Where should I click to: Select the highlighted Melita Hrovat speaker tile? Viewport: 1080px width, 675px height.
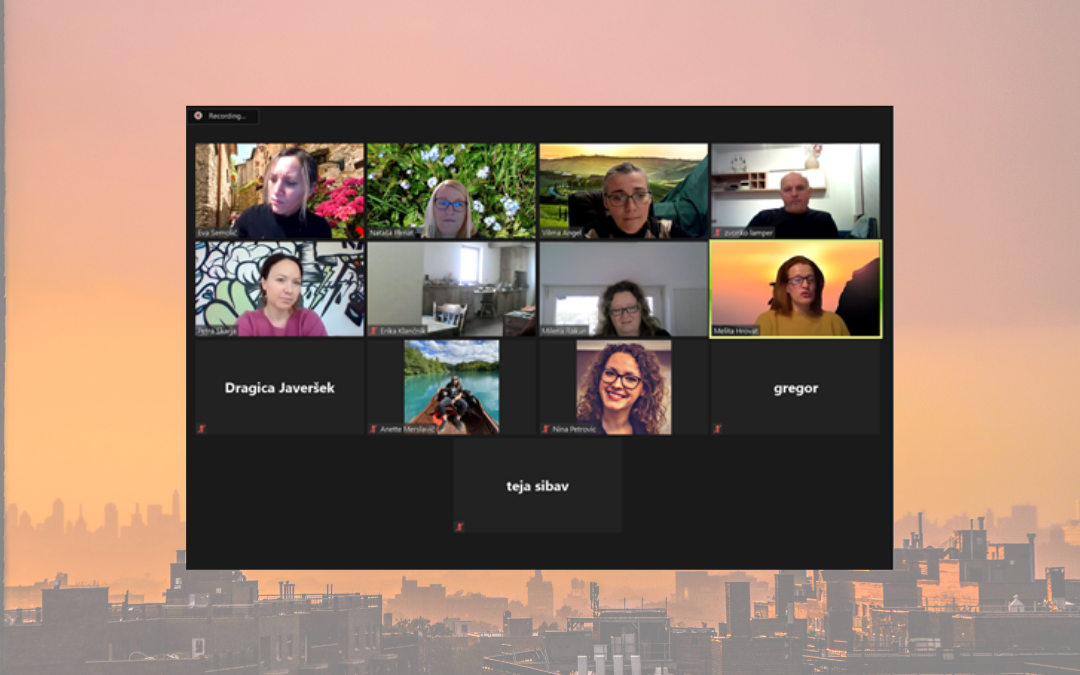coord(795,288)
